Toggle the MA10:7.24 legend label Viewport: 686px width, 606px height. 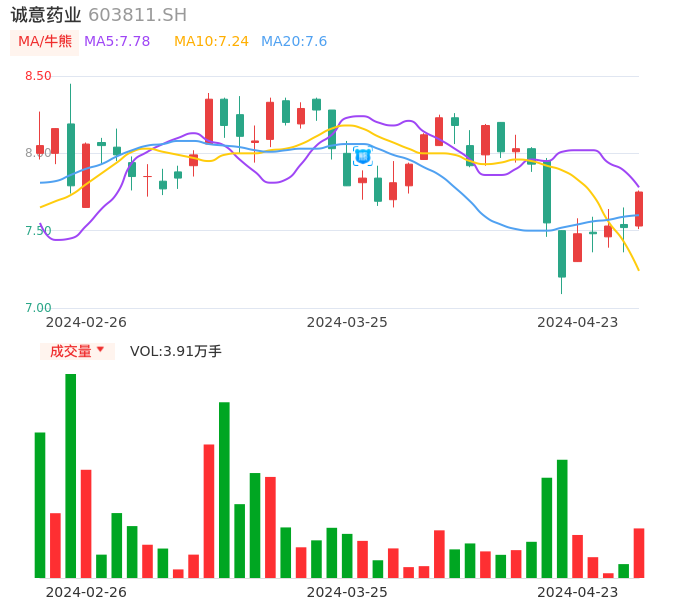(211, 42)
